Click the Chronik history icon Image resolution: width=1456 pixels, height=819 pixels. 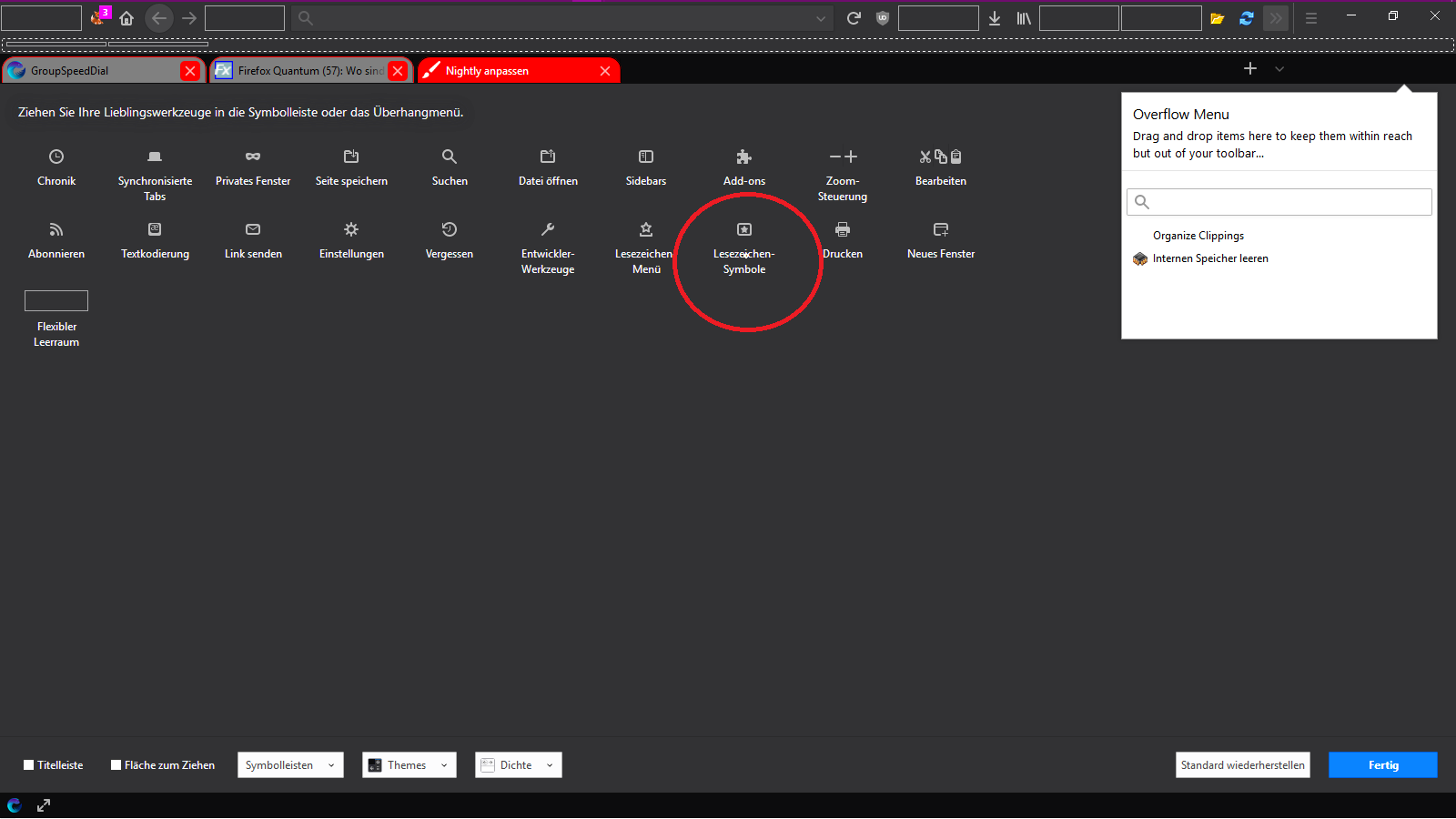(56, 157)
